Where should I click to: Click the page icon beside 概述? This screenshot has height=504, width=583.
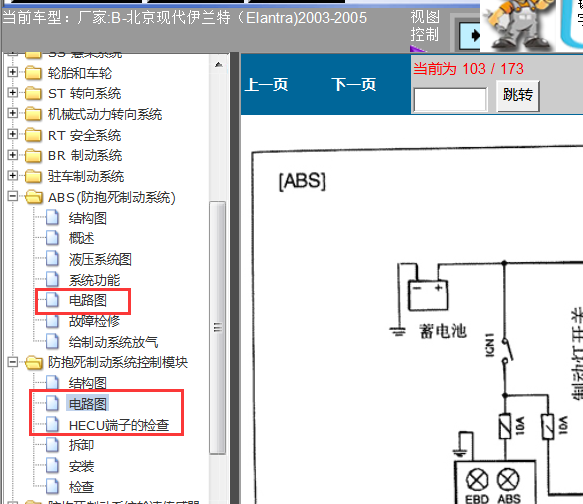point(52,238)
